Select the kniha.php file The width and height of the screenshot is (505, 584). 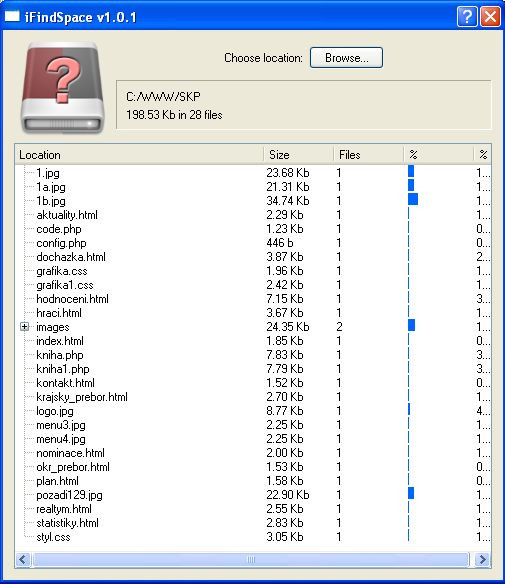point(60,355)
